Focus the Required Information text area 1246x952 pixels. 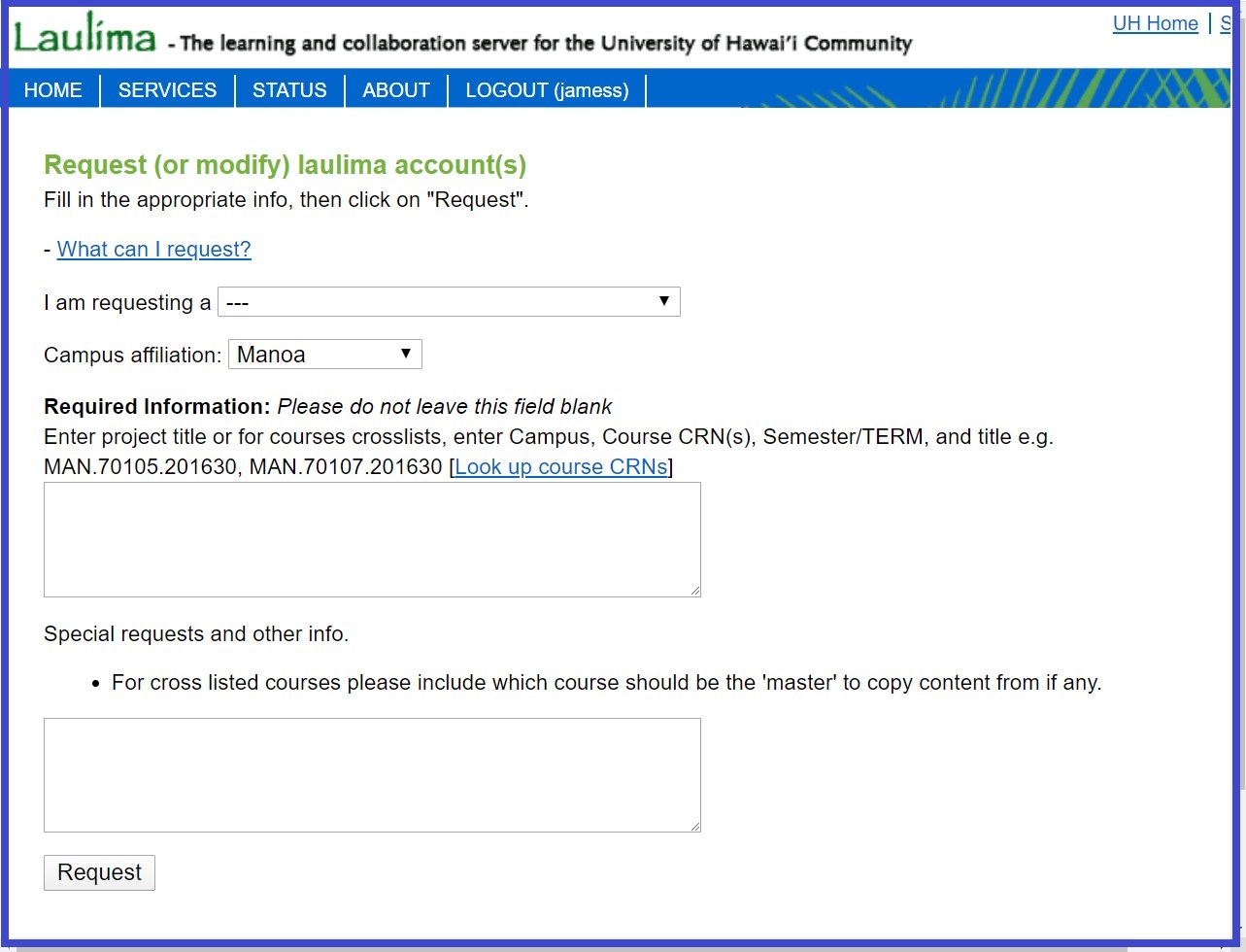372,539
